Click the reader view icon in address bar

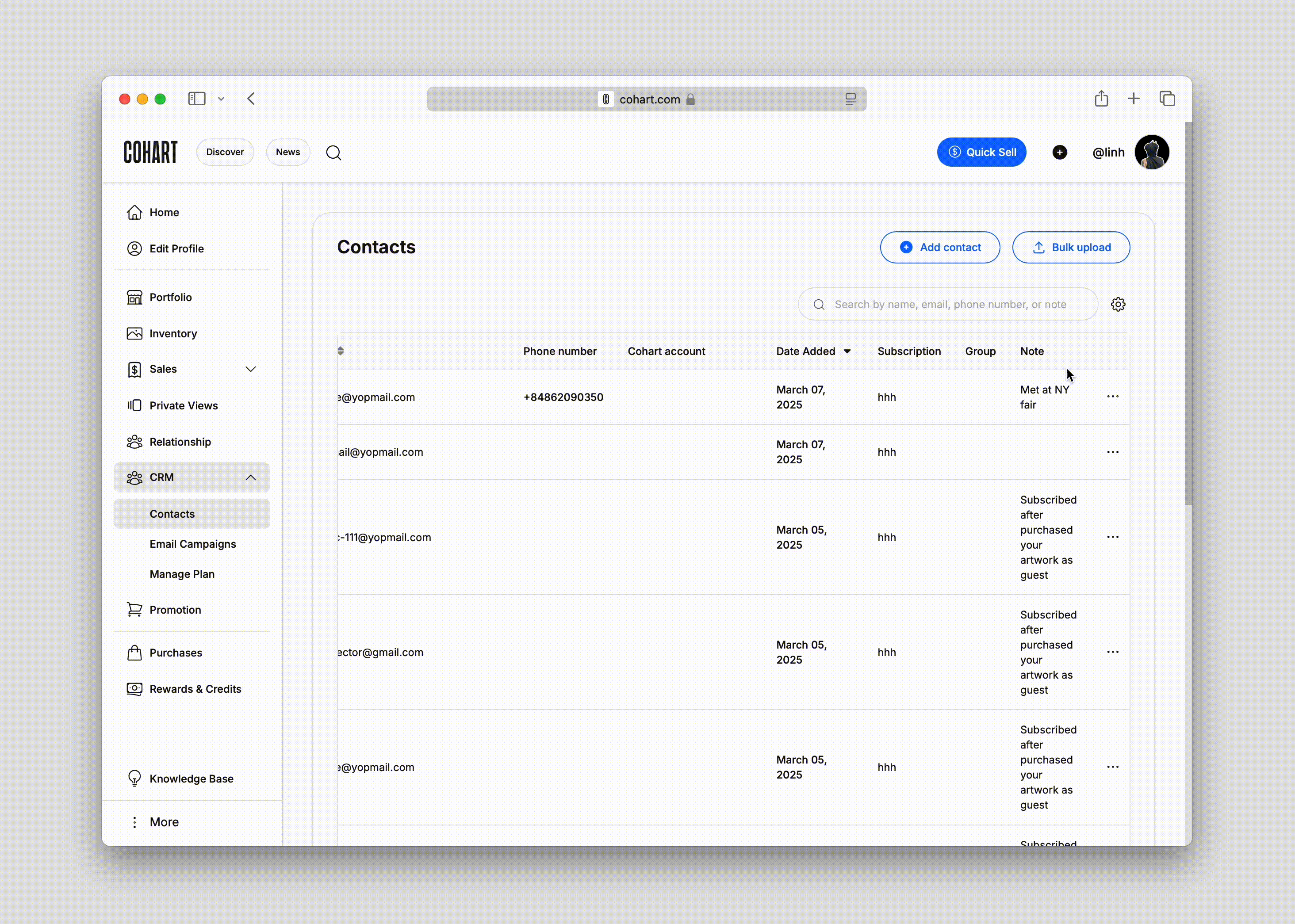[x=851, y=99]
